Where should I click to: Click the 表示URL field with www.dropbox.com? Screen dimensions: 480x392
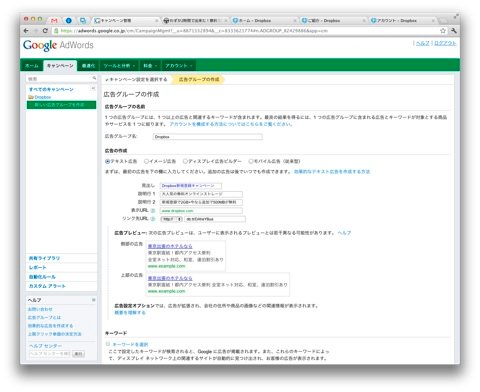[x=201, y=211]
